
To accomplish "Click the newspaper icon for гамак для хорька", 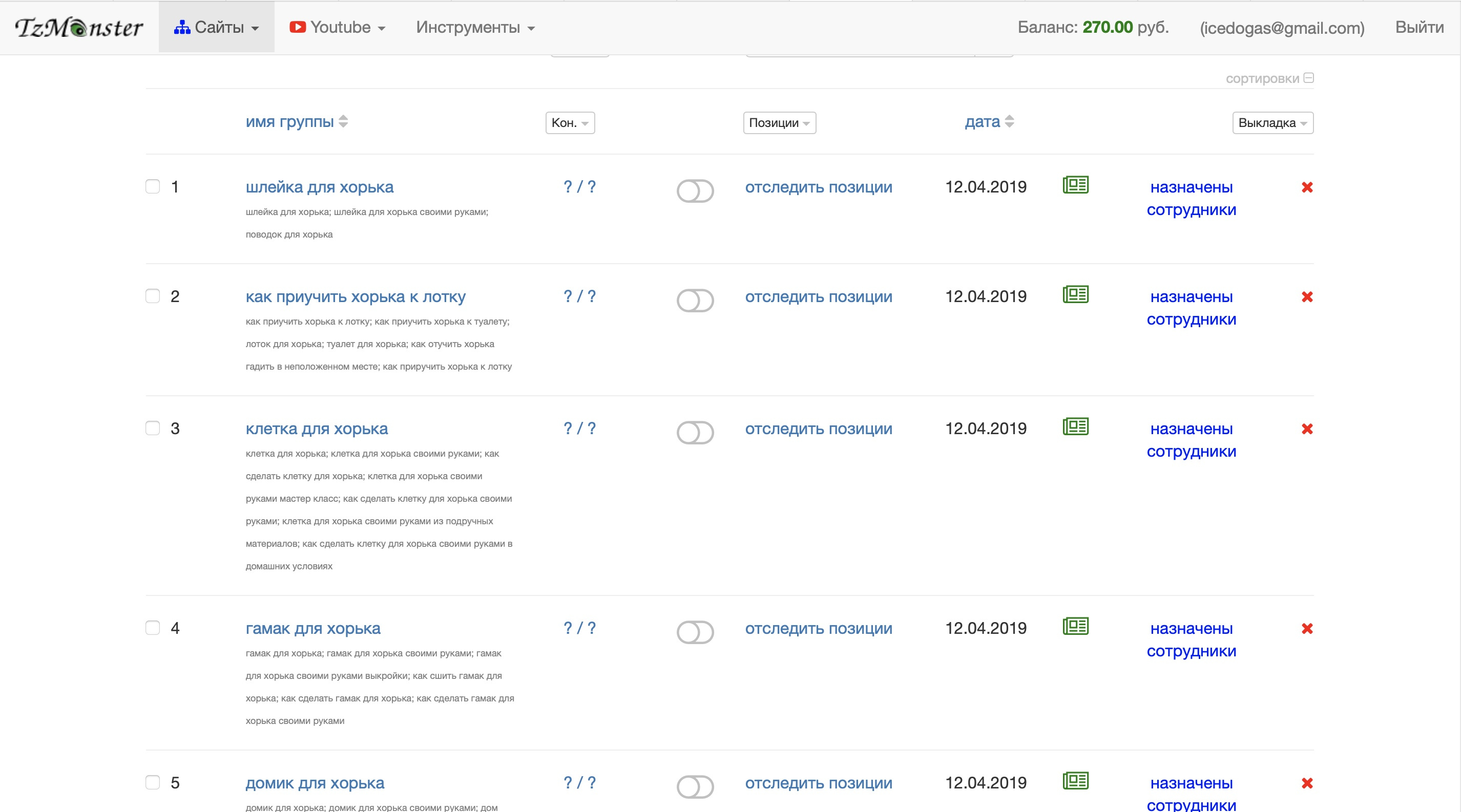I will (x=1075, y=626).
